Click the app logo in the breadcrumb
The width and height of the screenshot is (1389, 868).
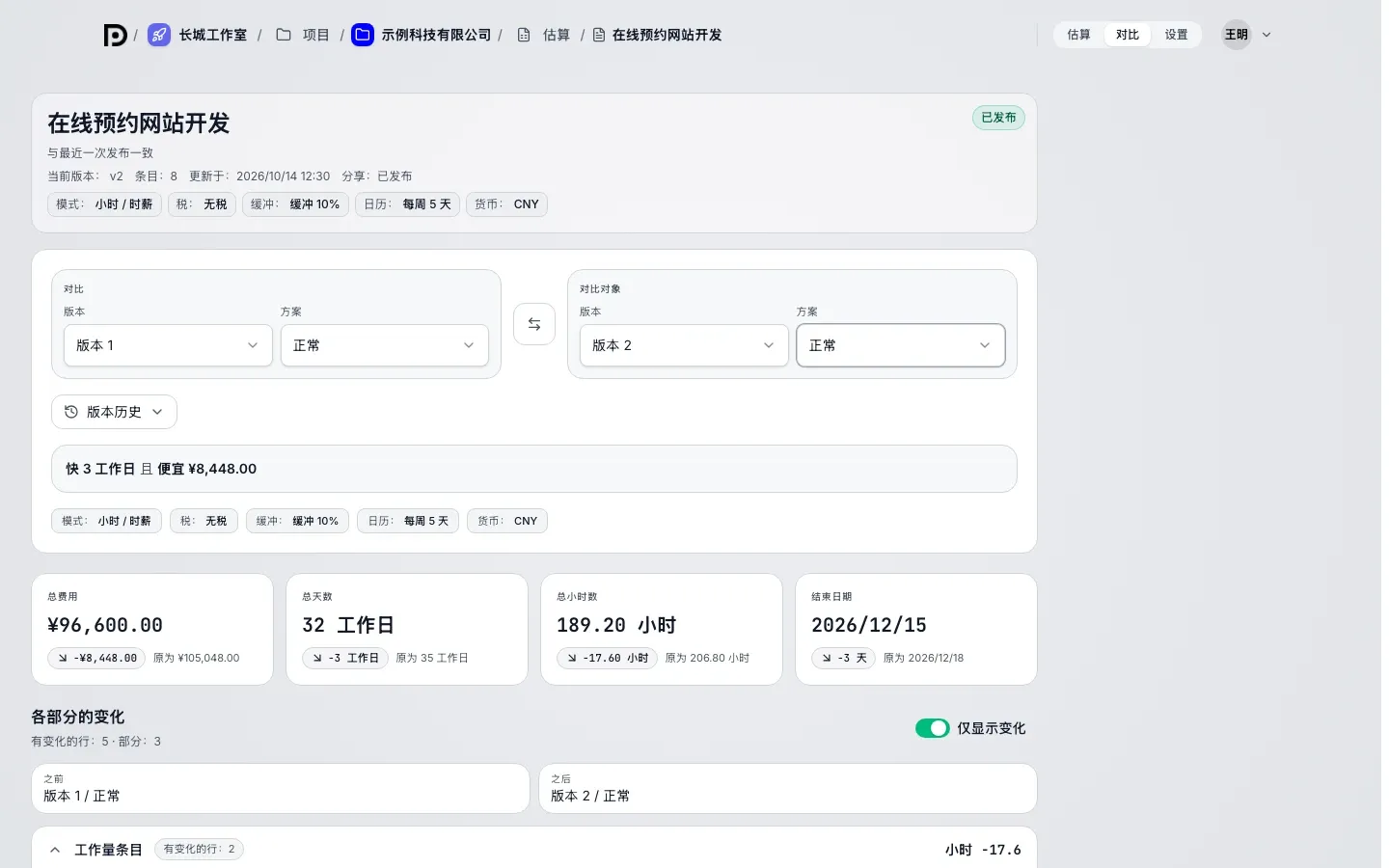pos(115,36)
